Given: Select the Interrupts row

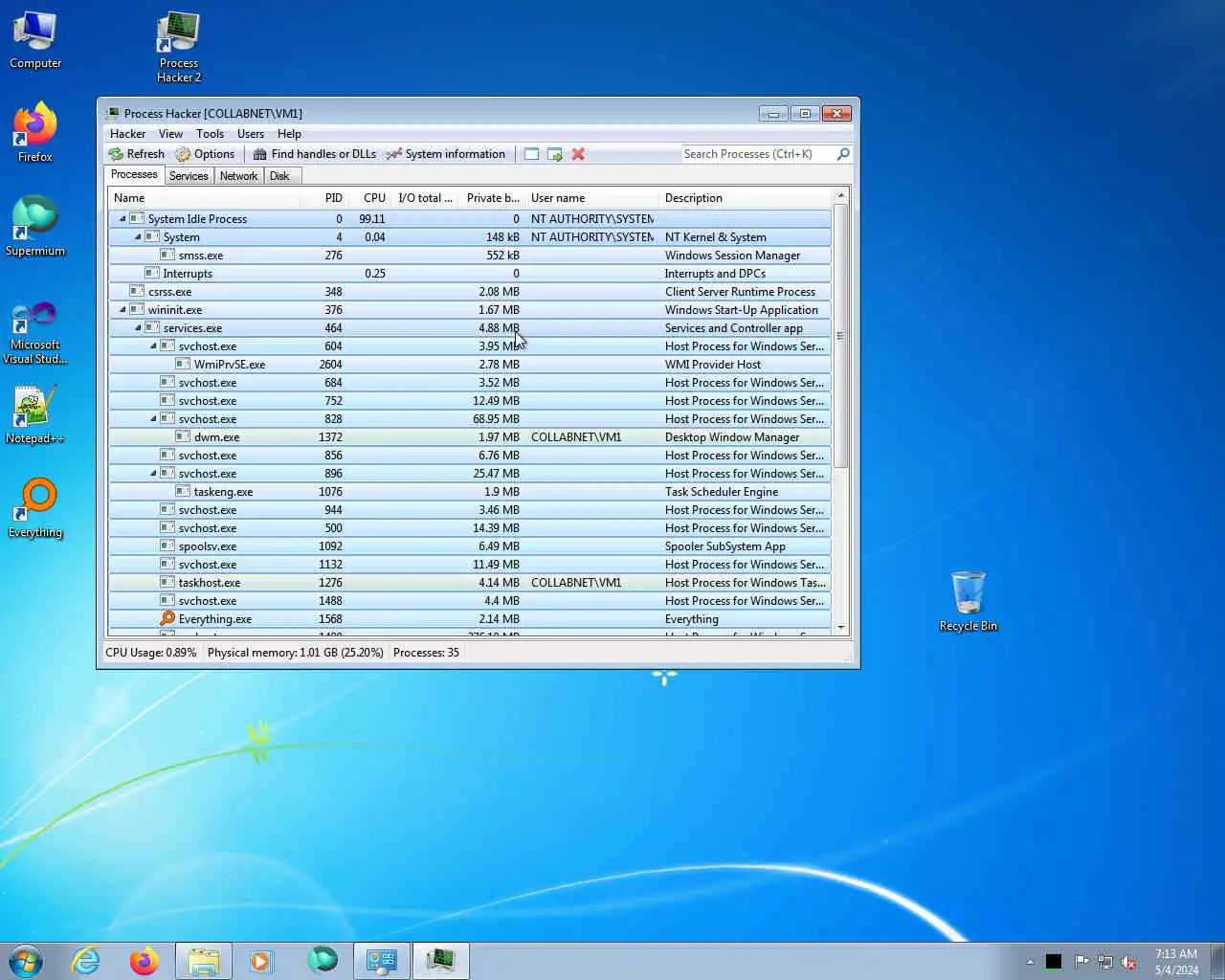Looking at the screenshot, I should click(470, 274).
